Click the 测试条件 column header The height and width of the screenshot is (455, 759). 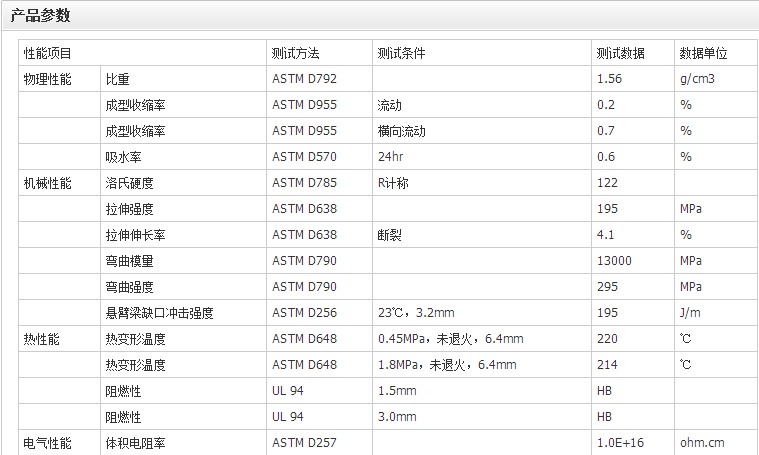tap(401, 53)
